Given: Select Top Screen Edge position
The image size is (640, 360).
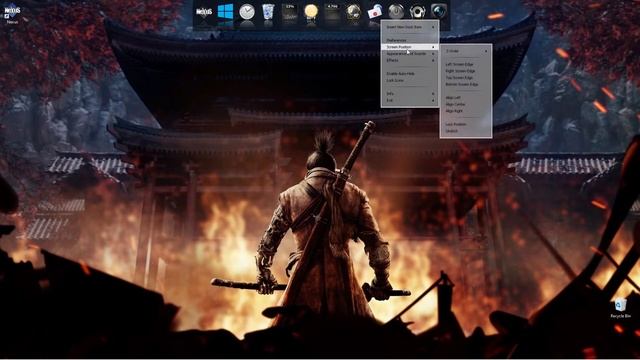Looking at the screenshot, I should point(466,78).
